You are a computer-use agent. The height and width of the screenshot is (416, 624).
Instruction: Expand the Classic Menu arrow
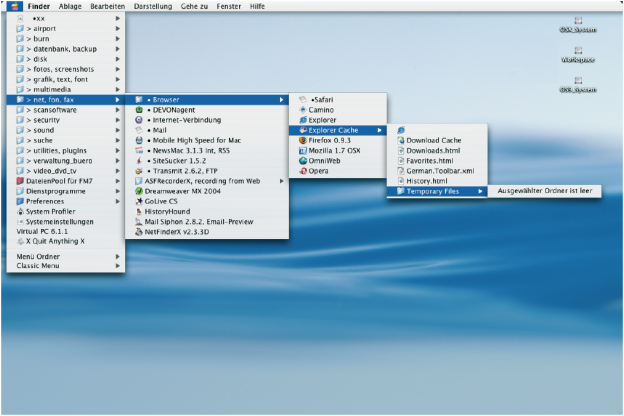(117, 266)
